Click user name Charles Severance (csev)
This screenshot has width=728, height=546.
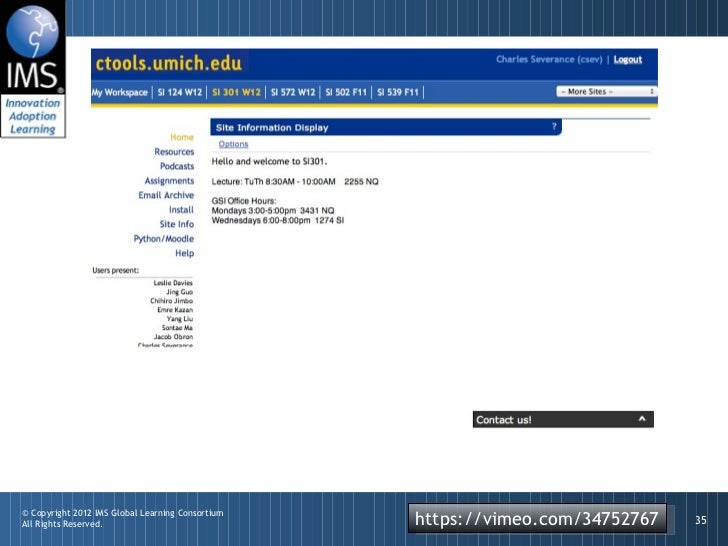point(549,59)
